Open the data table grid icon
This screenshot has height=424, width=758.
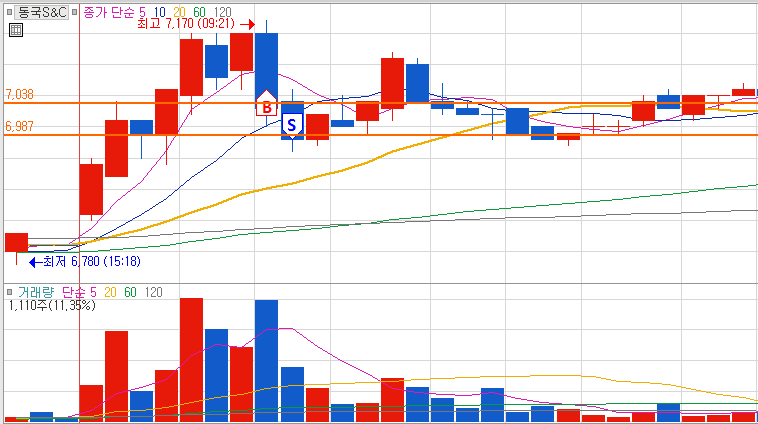pos(16,29)
